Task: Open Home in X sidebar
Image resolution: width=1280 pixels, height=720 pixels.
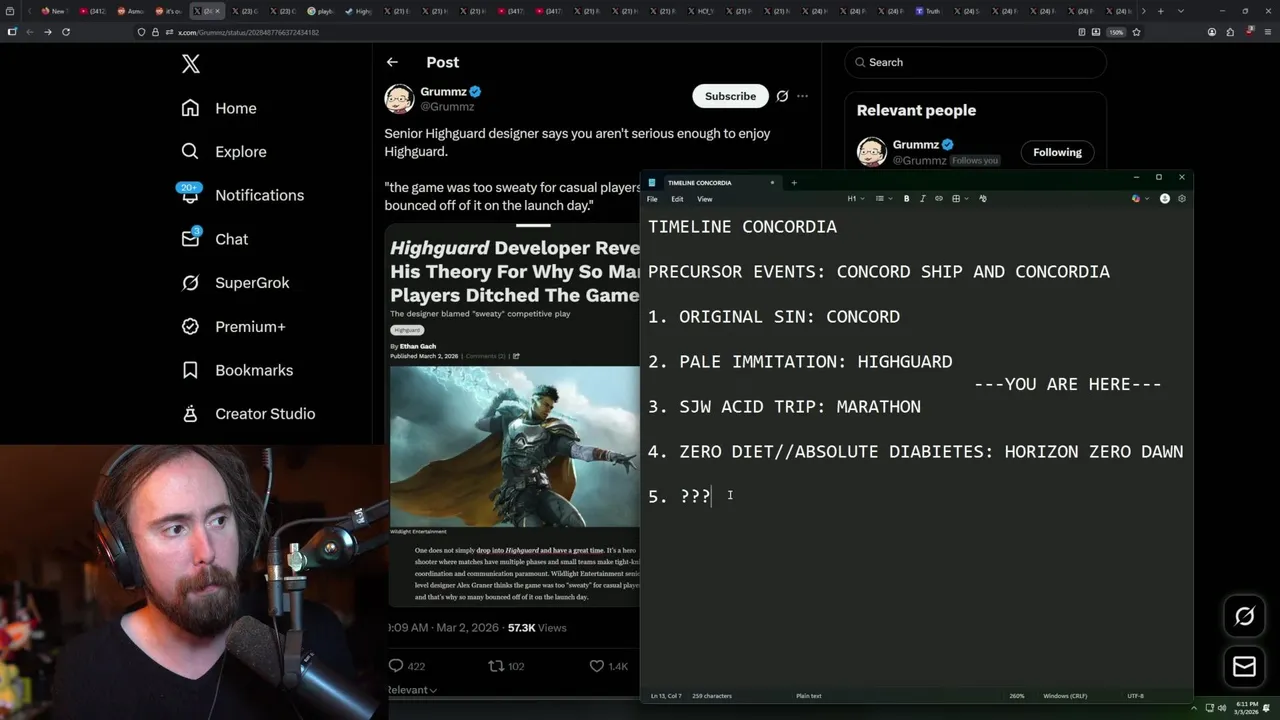Action: [219, 108]
